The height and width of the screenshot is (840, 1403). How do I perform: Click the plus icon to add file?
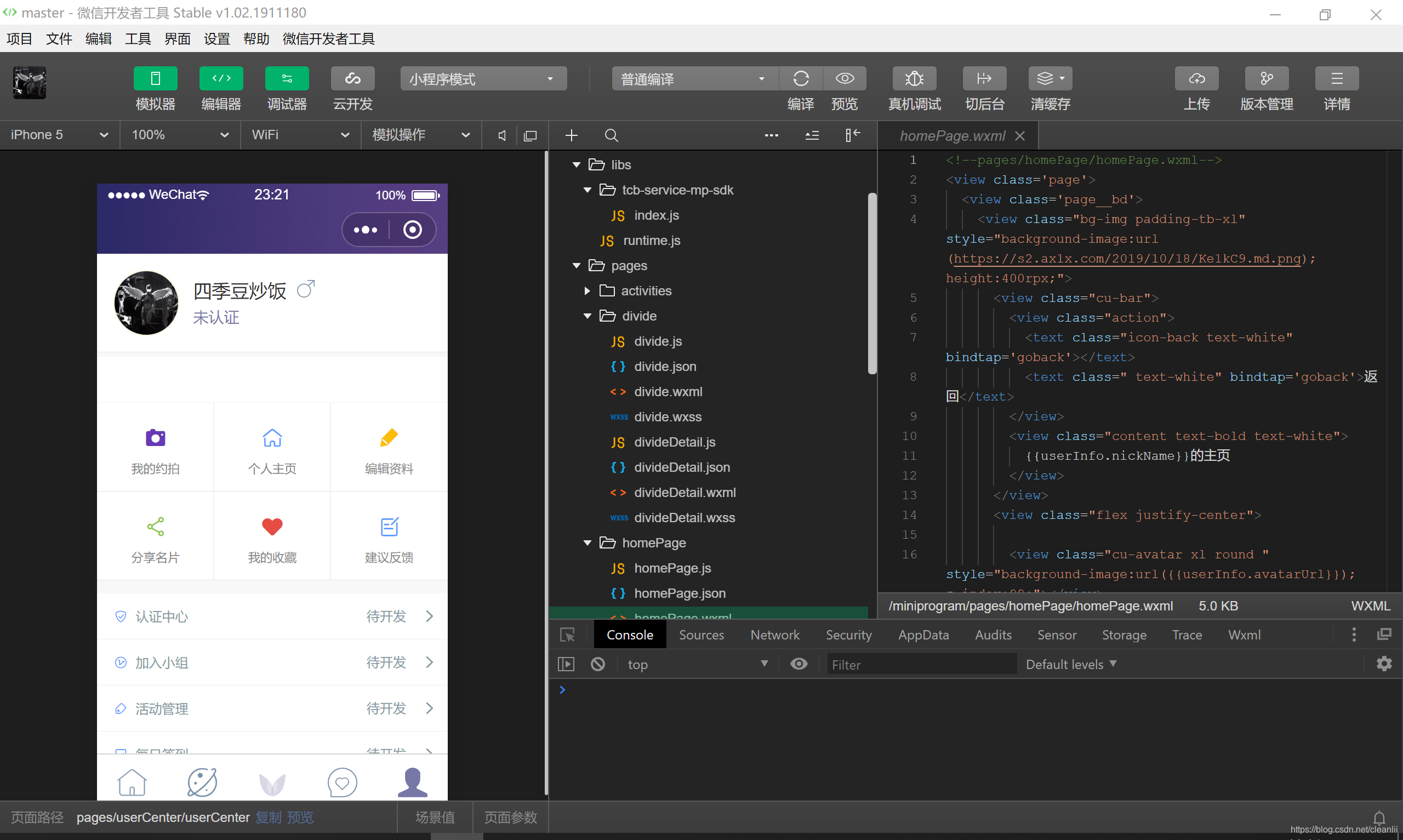[x=572, y=135]
